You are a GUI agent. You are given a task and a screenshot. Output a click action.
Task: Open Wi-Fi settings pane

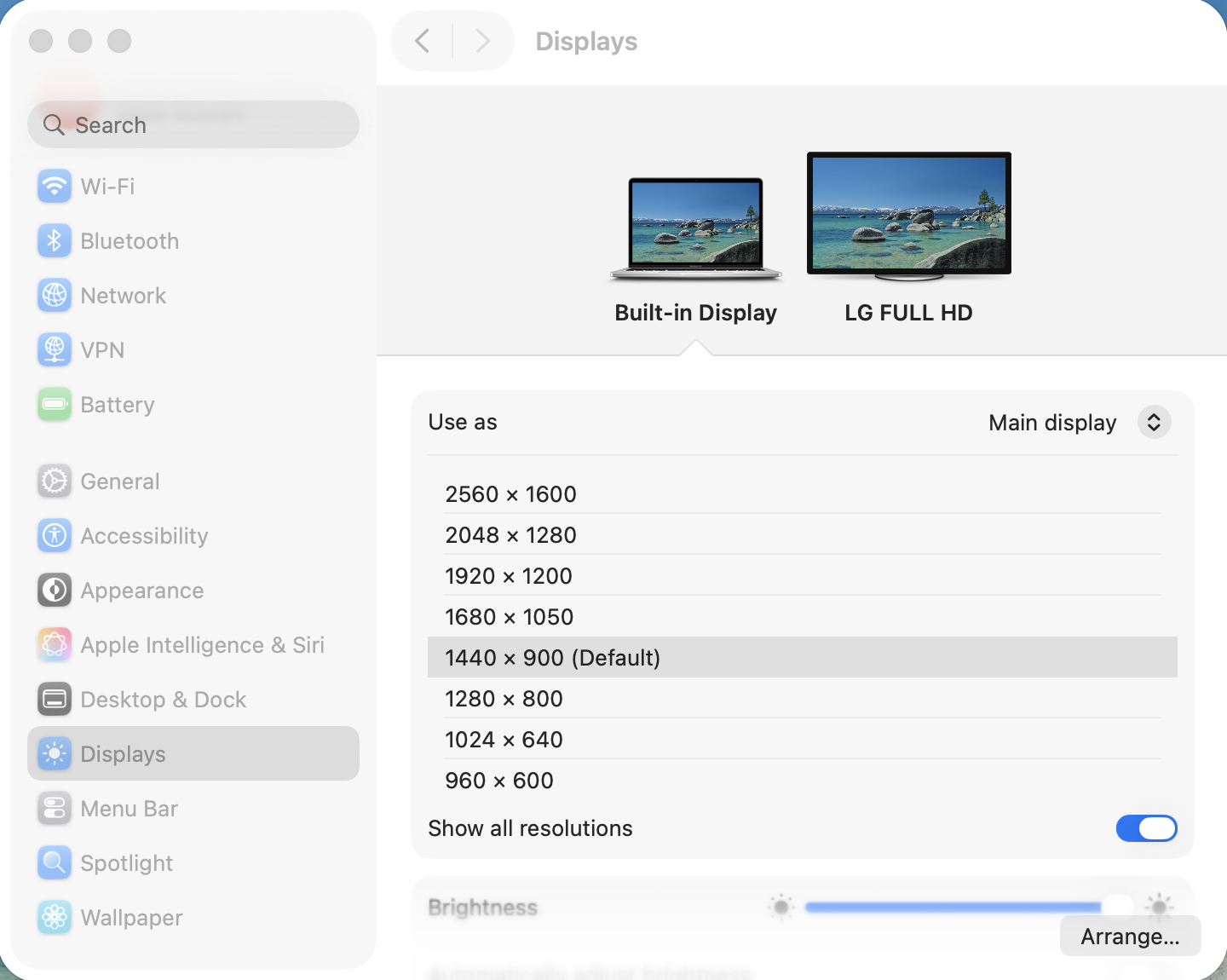193,187
